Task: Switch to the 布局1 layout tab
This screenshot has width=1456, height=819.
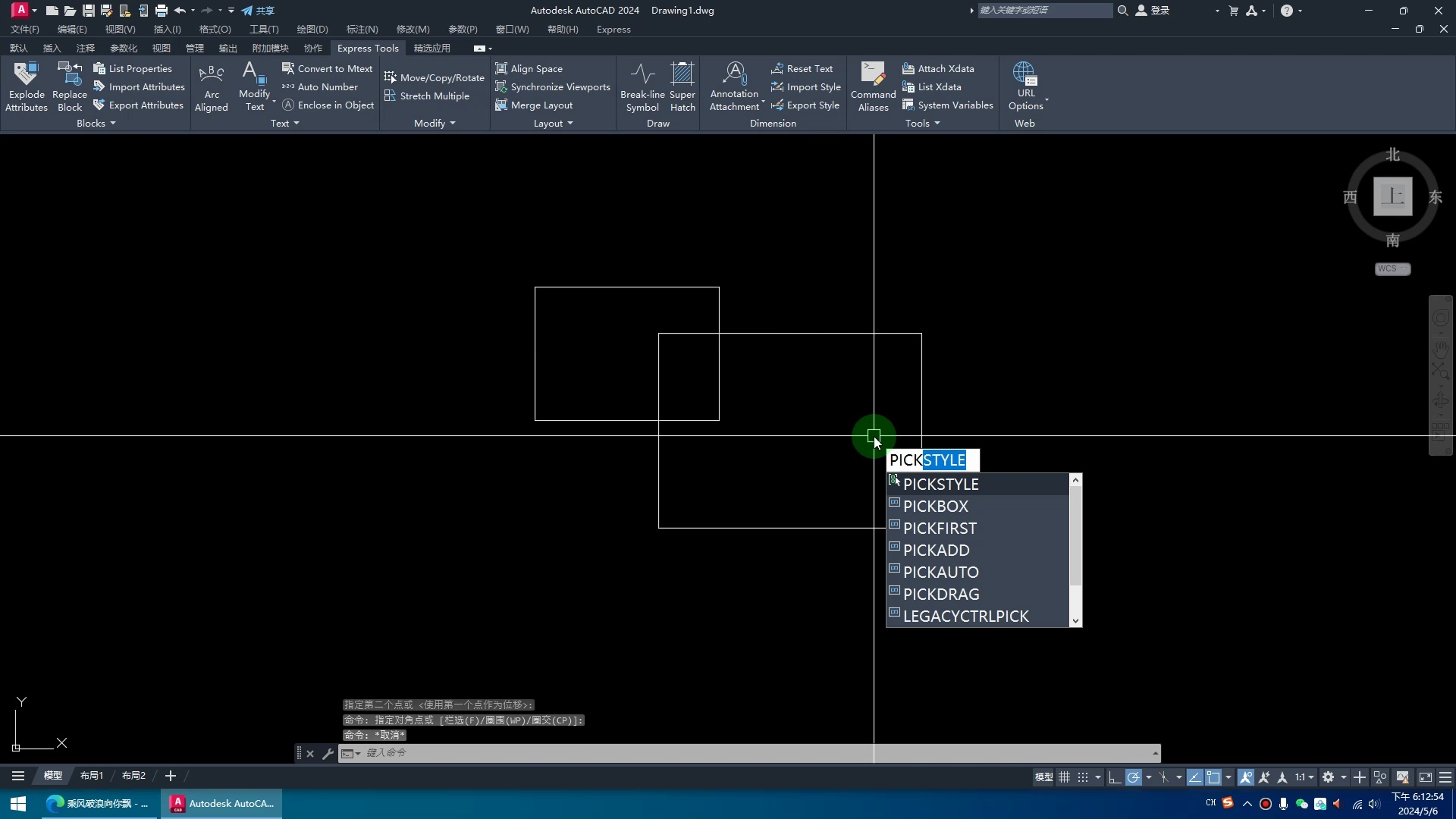Action: click(91, 776)
